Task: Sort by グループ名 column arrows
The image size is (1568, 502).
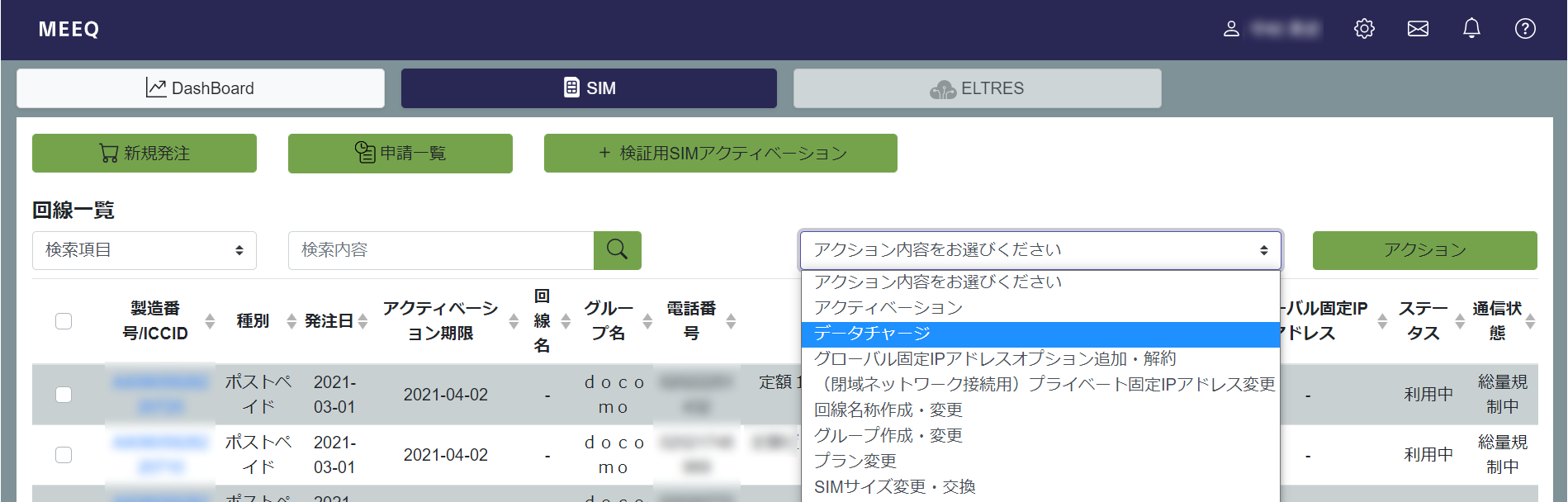Action: coord(647,321)
